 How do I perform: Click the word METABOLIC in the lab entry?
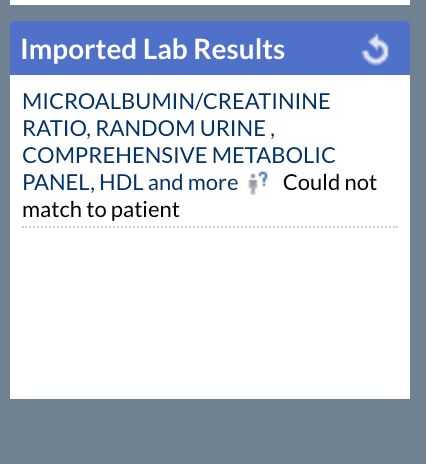274,155
